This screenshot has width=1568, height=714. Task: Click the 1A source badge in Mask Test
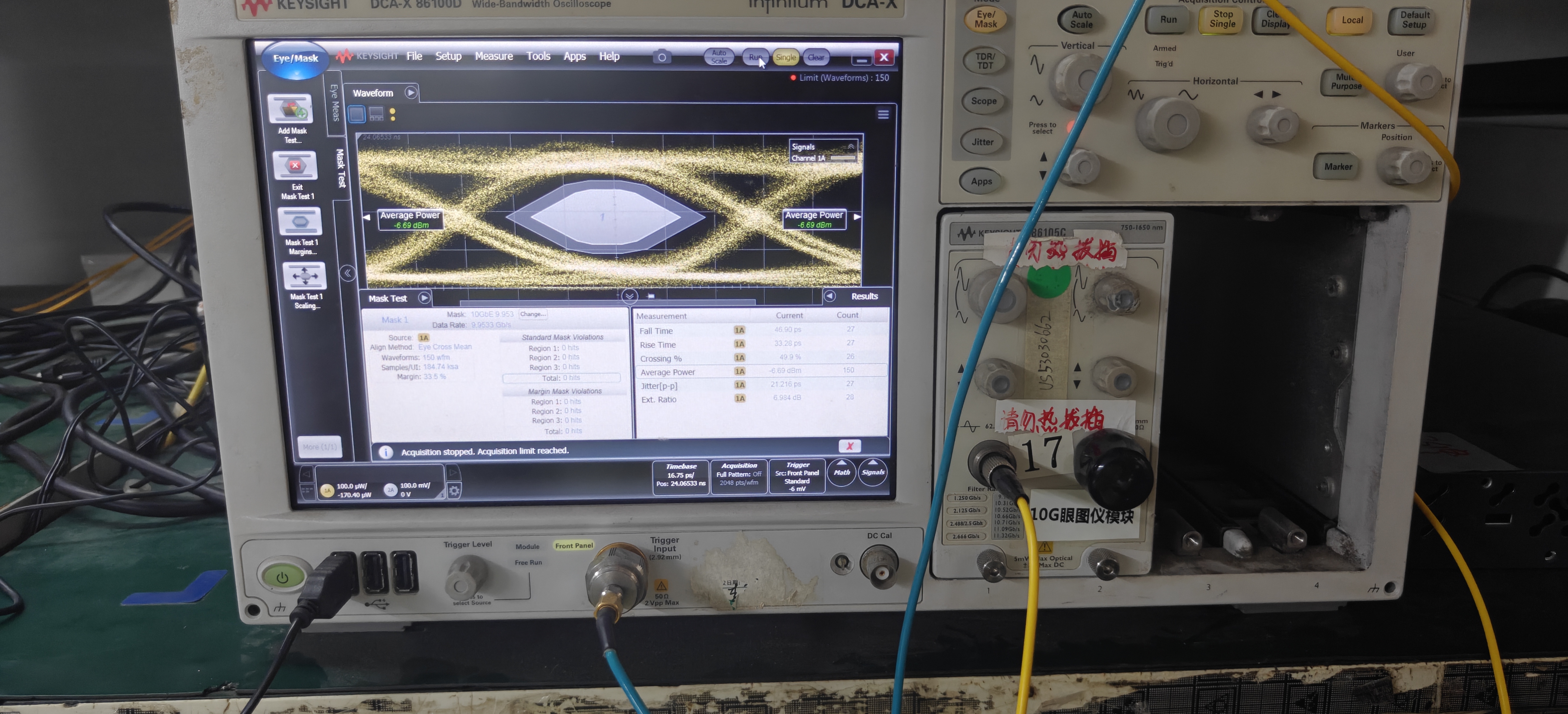[424, 337]
